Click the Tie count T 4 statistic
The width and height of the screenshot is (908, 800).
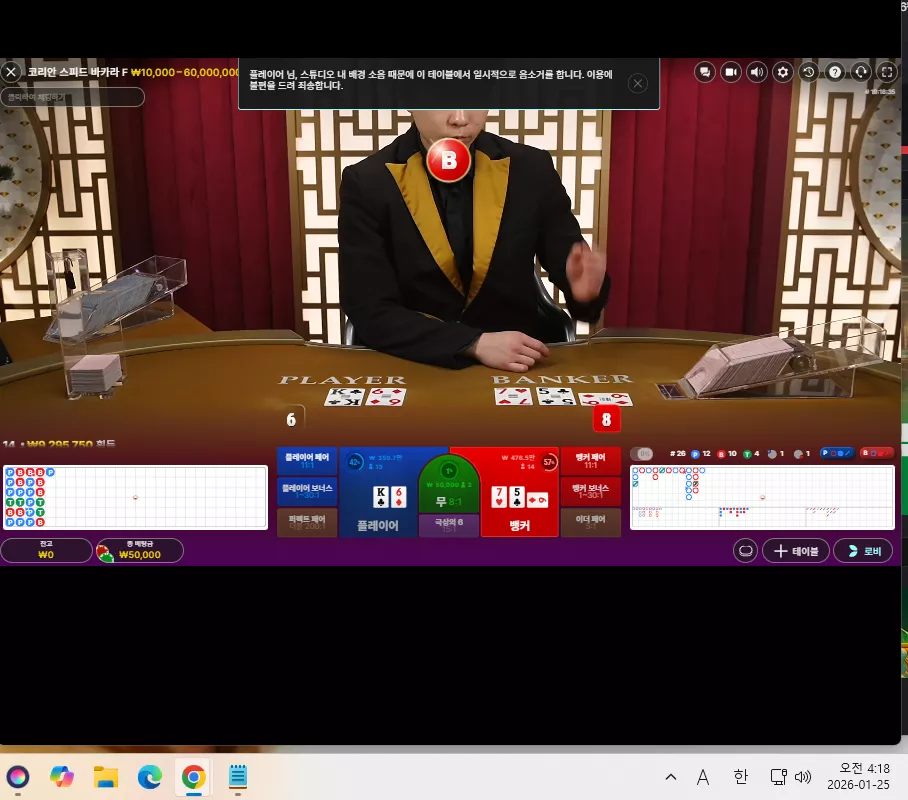tap(751, 454)
